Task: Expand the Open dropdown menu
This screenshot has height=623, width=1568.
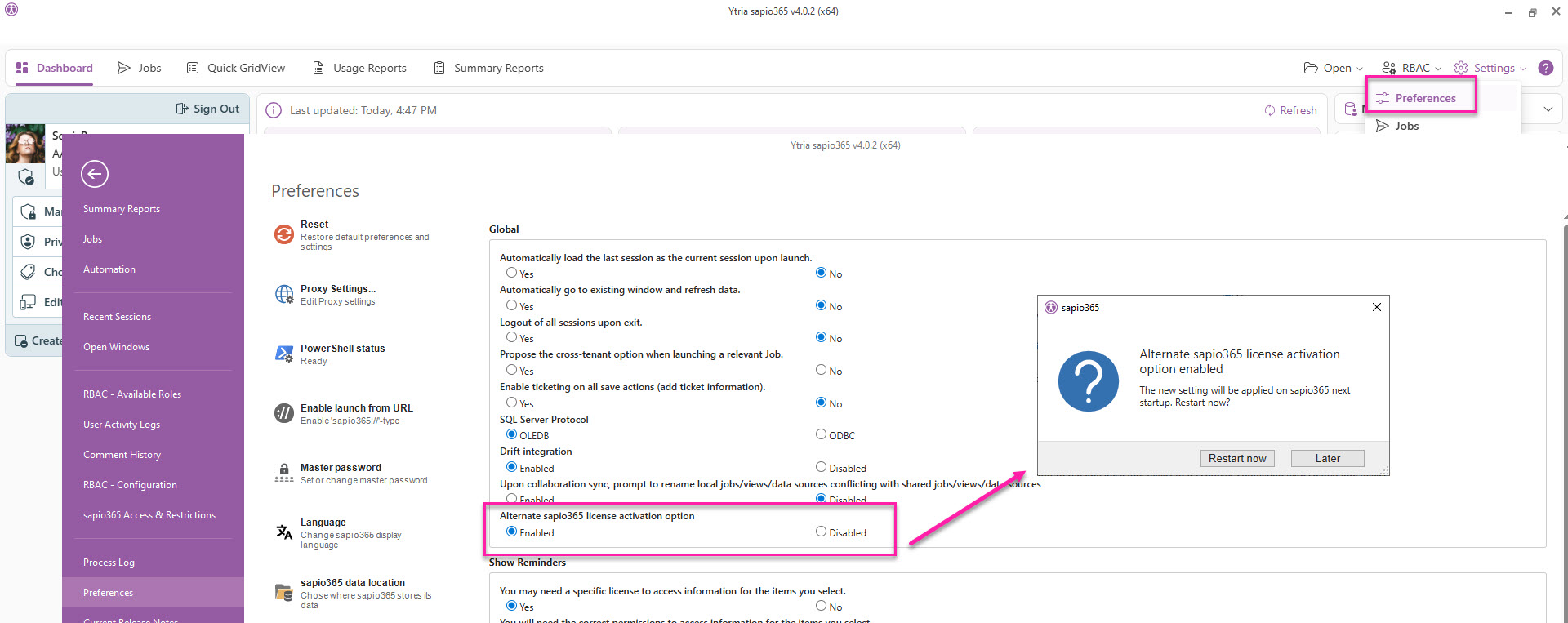Action: coord(1334,68)
